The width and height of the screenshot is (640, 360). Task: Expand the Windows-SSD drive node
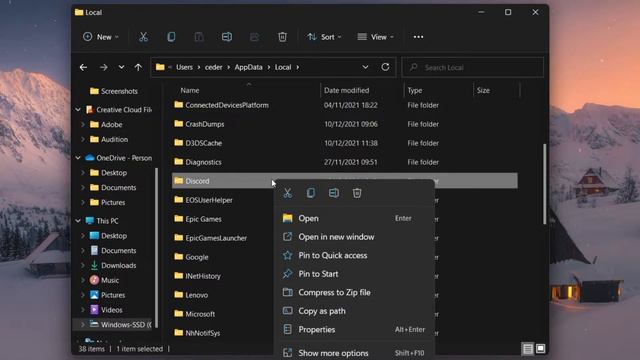pyautogui.click(x=83, y=324)
